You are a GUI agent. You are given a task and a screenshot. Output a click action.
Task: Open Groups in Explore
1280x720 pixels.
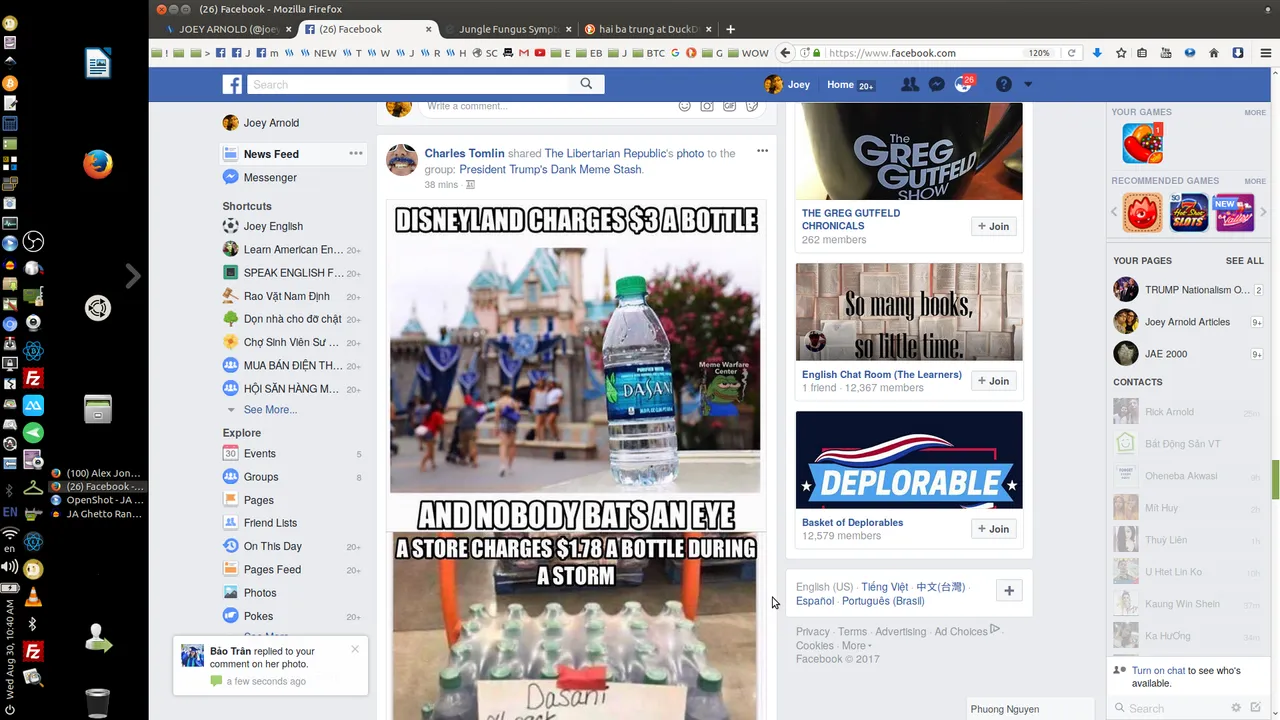coord(261,477)
